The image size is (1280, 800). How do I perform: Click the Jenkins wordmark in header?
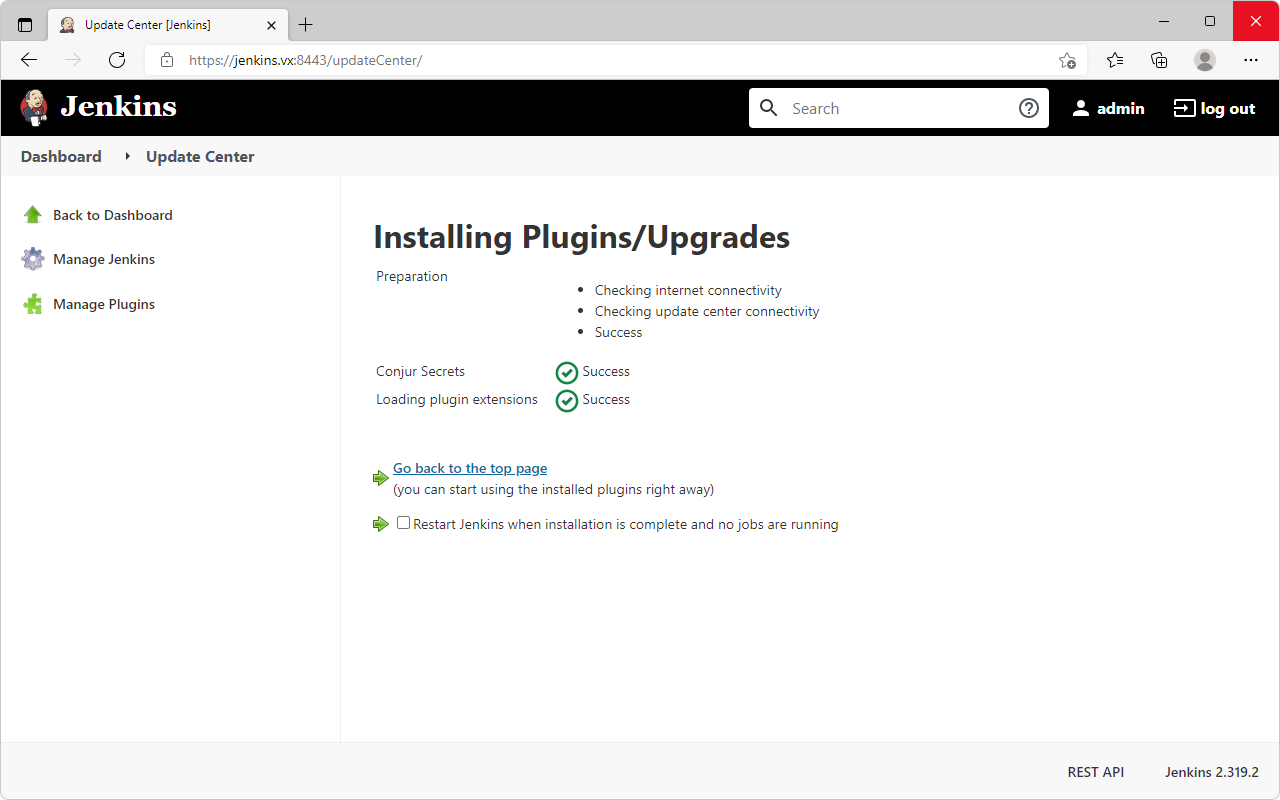click(x=118, y=107)
